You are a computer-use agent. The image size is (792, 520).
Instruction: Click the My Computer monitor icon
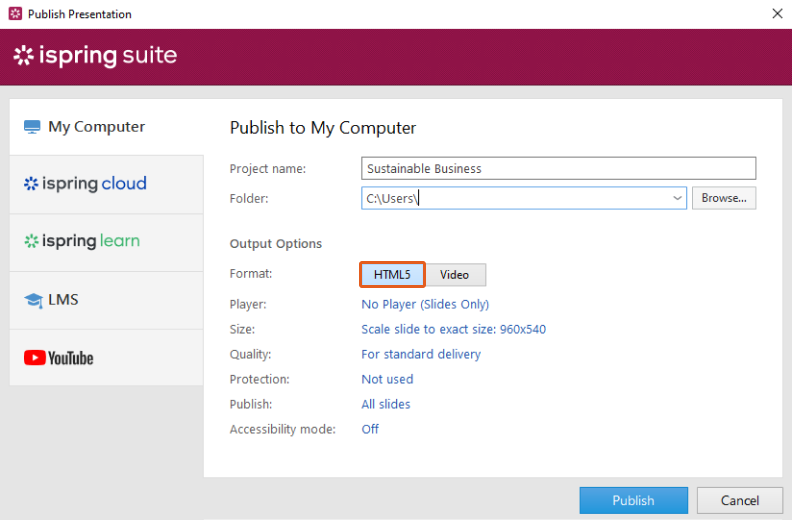32,127
